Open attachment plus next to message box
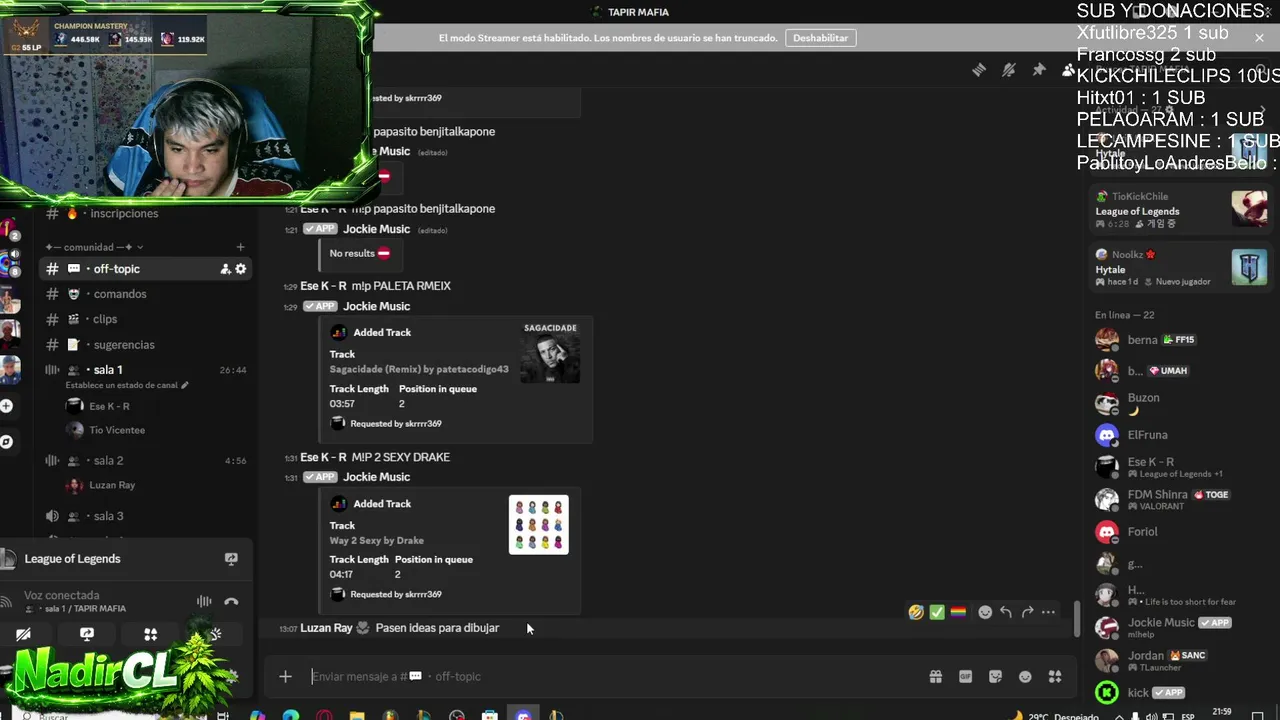Image resolution: width=1280 pixels, height=720 pixels. 285,677
